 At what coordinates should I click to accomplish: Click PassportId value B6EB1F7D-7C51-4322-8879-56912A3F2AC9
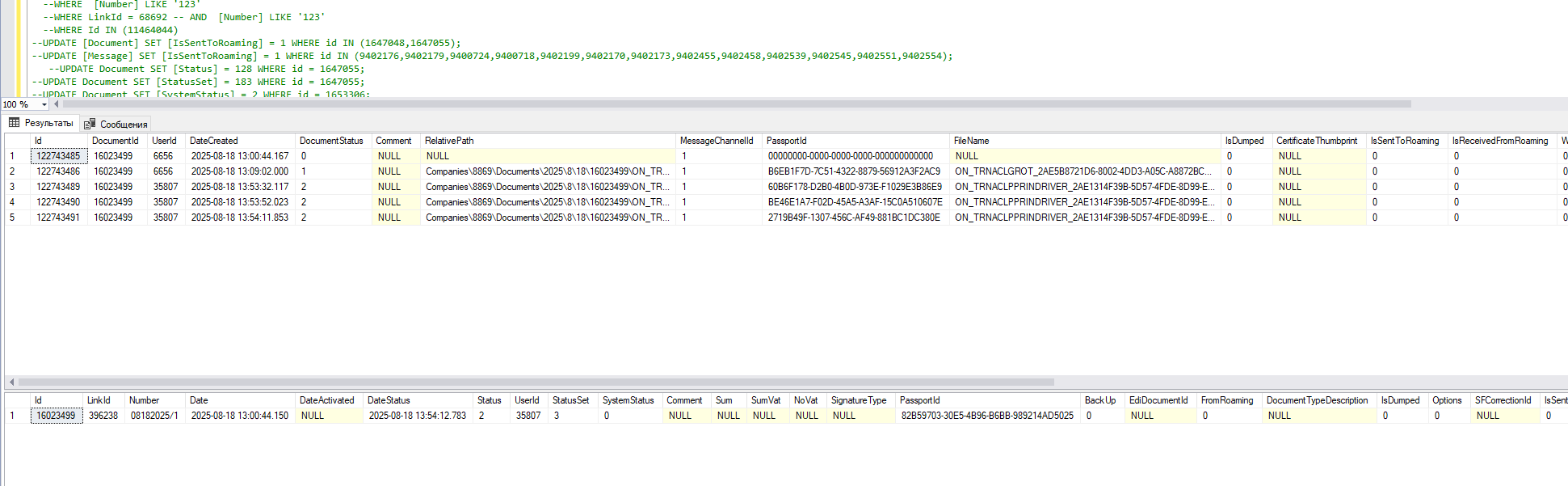(855, 171)
